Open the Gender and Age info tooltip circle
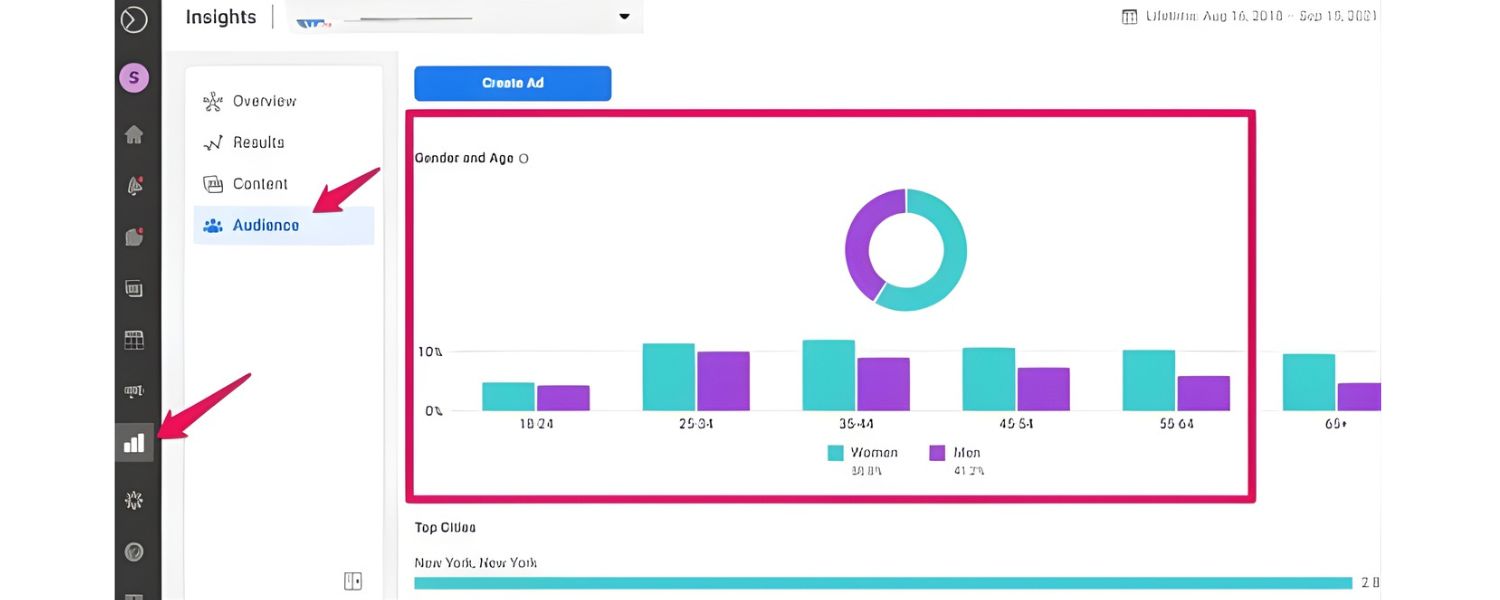This screenshot has width=1500, height=600. [524, 158]
